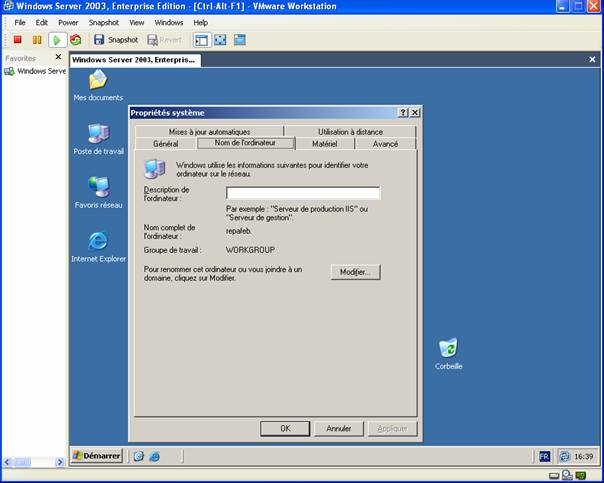Click the VMware status bar hard disk icon
604x483 pixels.
click(x=554, y=476)
